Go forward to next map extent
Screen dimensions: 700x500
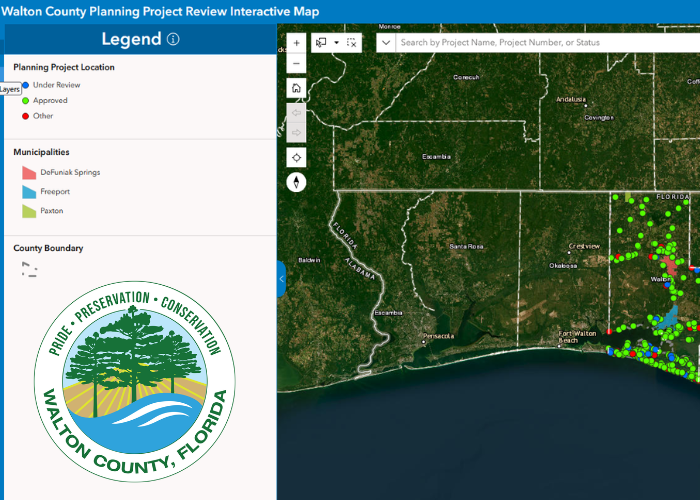point(296,133)
